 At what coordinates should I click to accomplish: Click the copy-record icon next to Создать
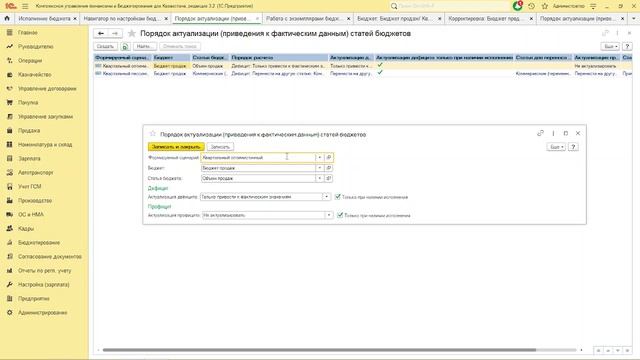(x=125, y=47)
